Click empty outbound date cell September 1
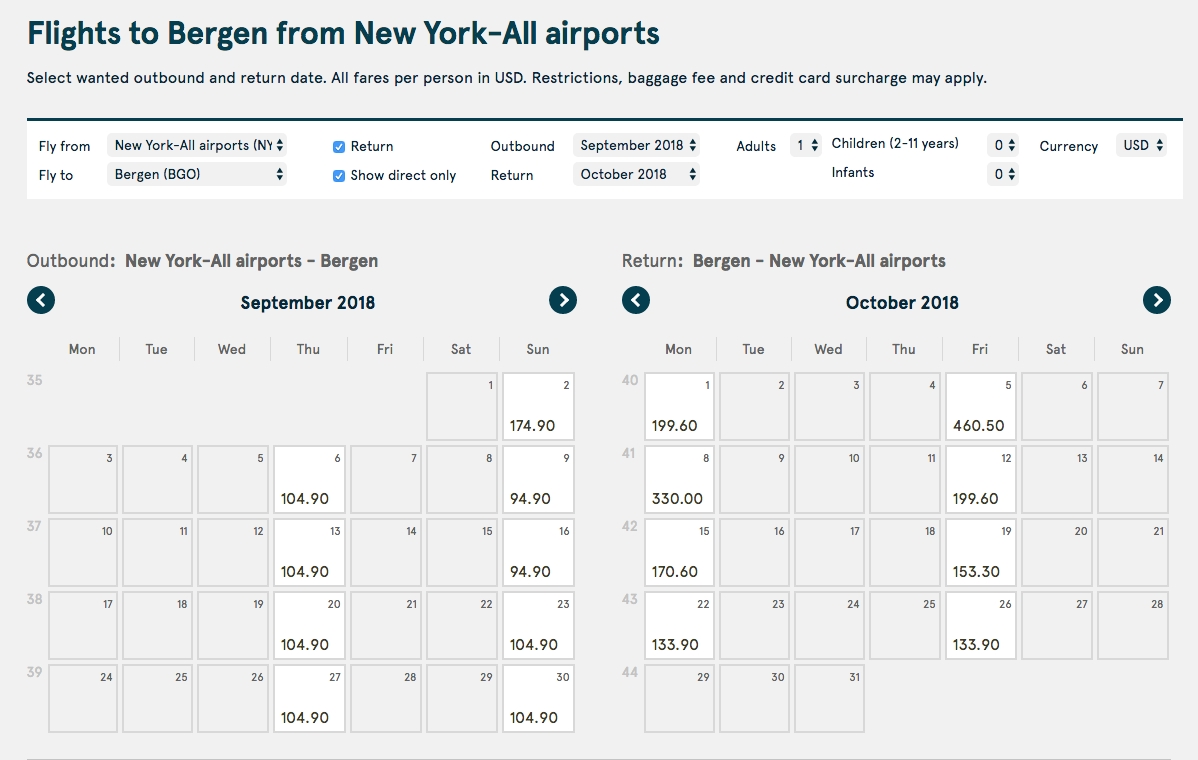Viewport: 1198px width, 760px height. (x=462, y=406)
